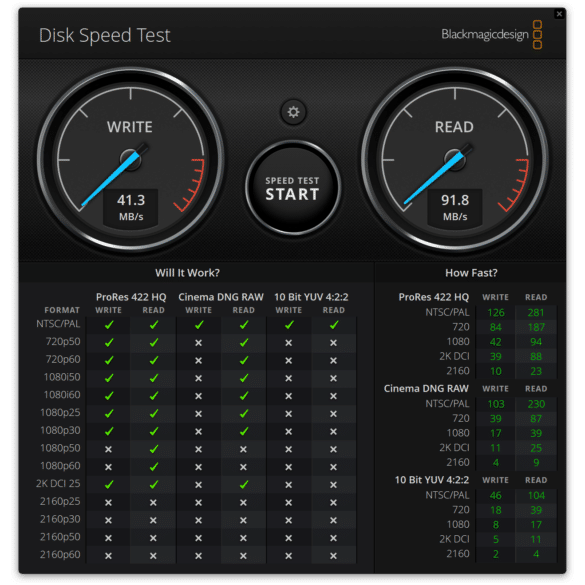The height and width of the screenshot is (585, 585).
Task: Click Cinema DNG NTSC/PAL read value 230
Action: click(536, 404)
